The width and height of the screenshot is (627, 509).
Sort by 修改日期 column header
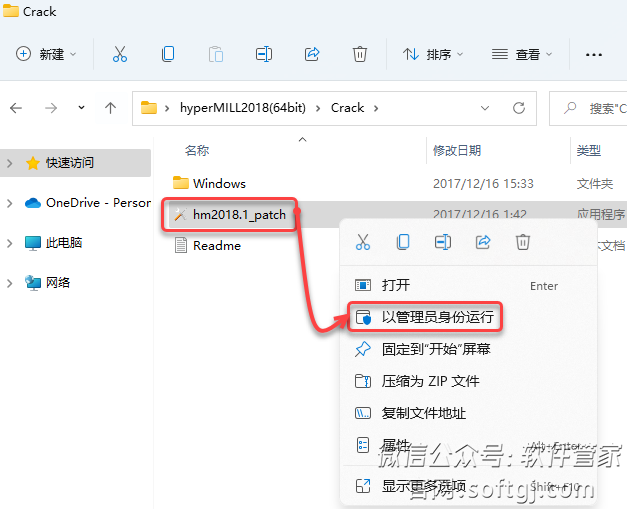click(457, 151)
